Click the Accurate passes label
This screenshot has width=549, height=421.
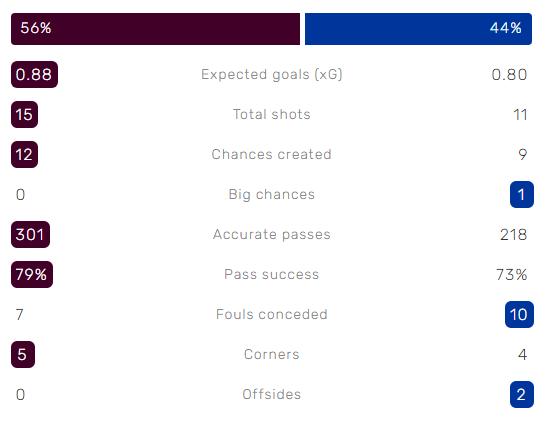point(272,235)
